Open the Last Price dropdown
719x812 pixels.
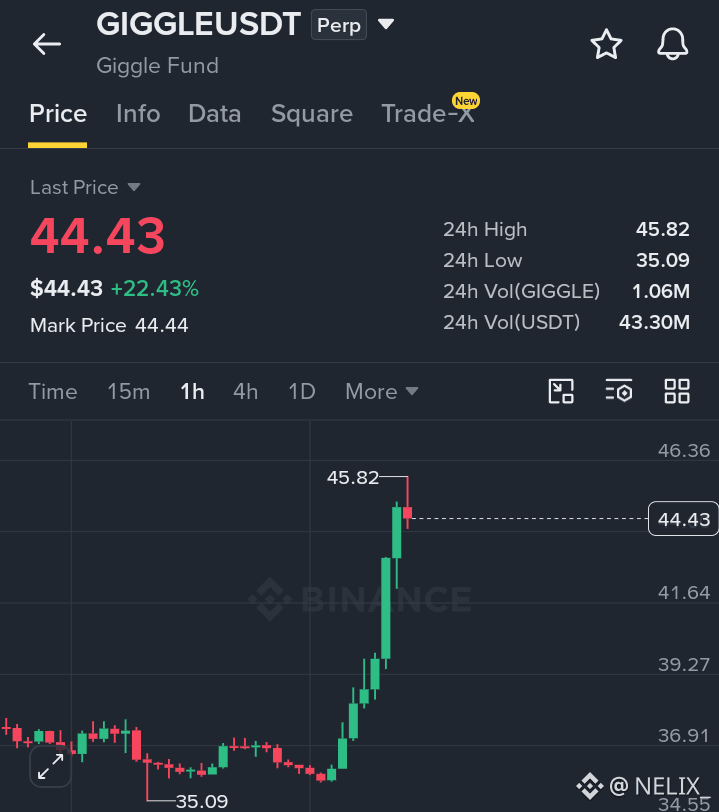click(x=85, y=187)
